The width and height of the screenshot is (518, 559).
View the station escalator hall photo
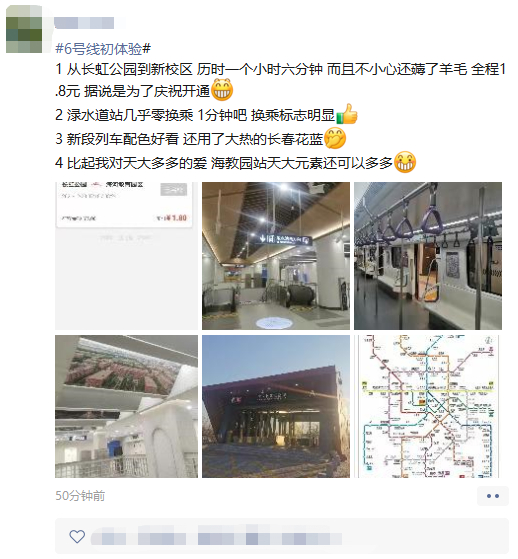tap(276, 256)
